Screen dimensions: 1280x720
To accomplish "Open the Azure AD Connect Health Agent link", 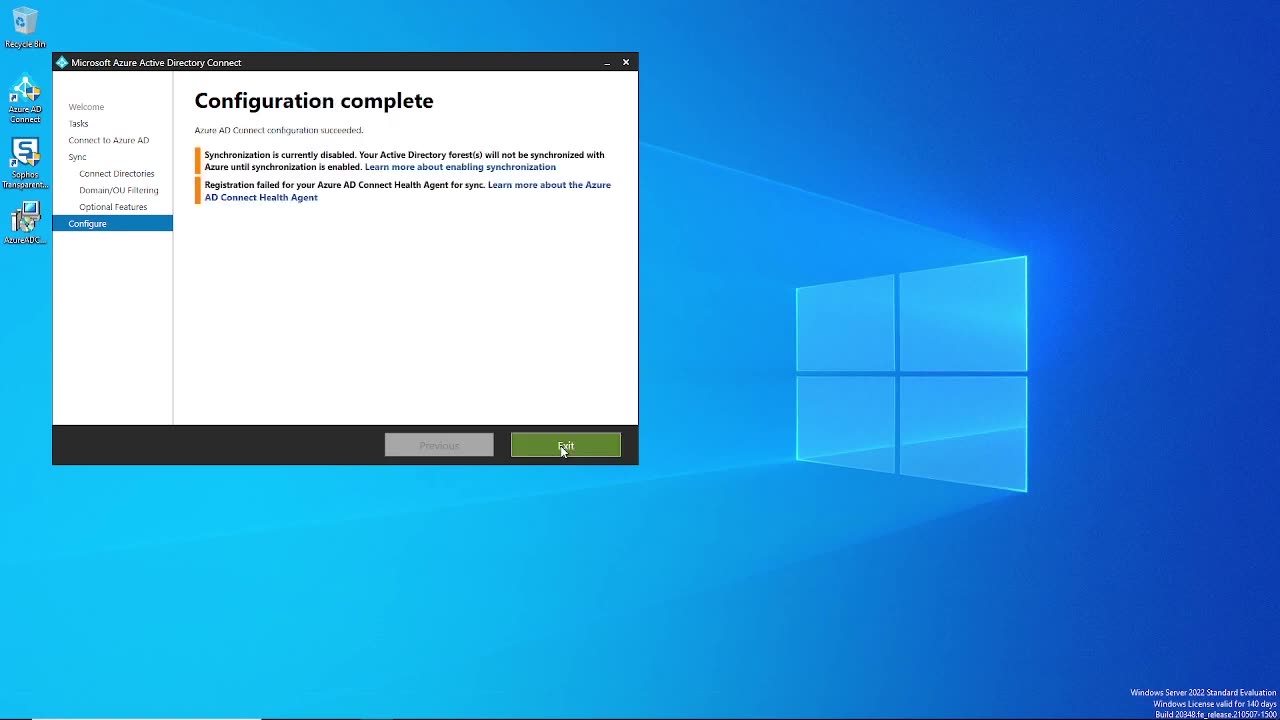I will coord(408,191).
